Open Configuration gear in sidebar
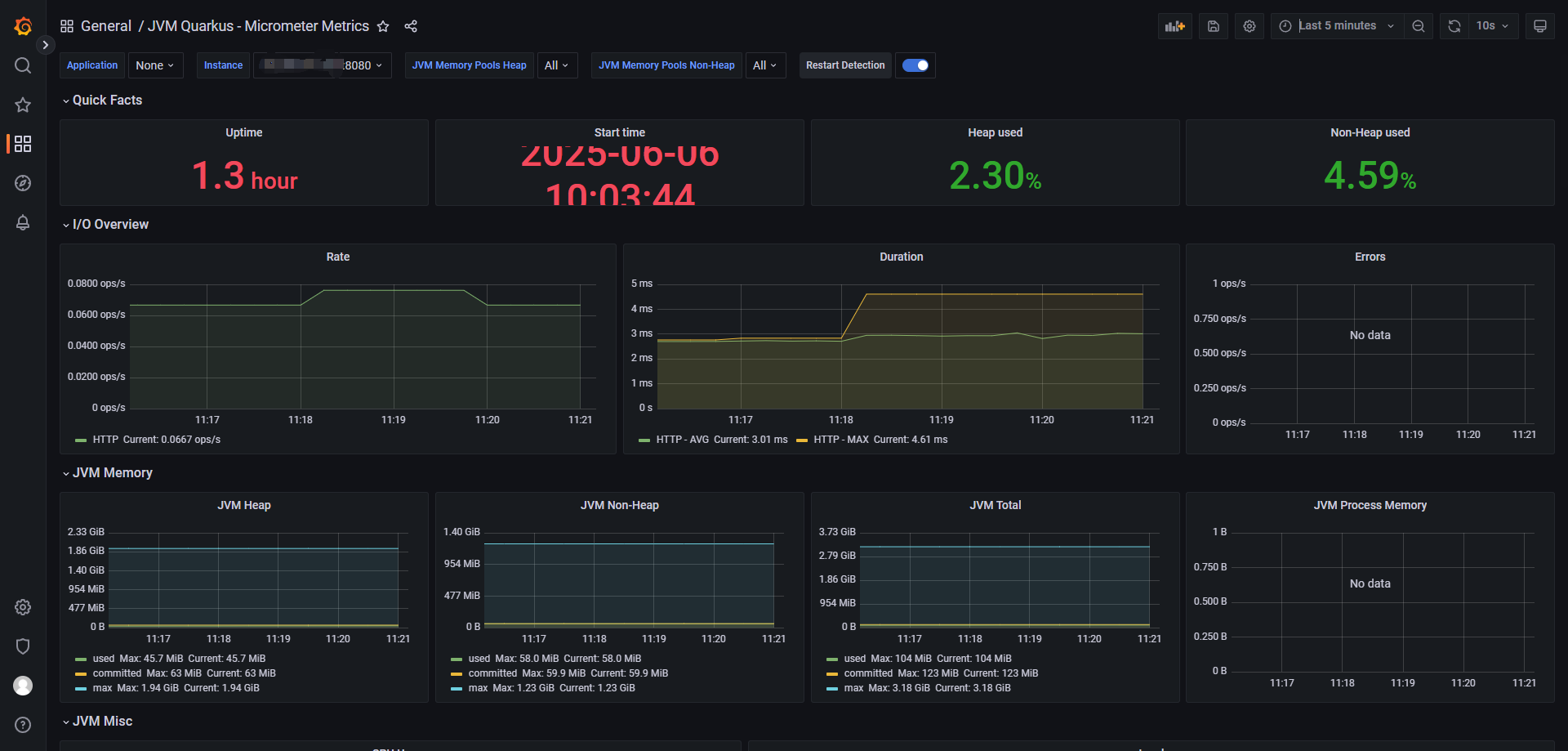Viewport: 1568px width, 751px height. [x=23, y=607]
